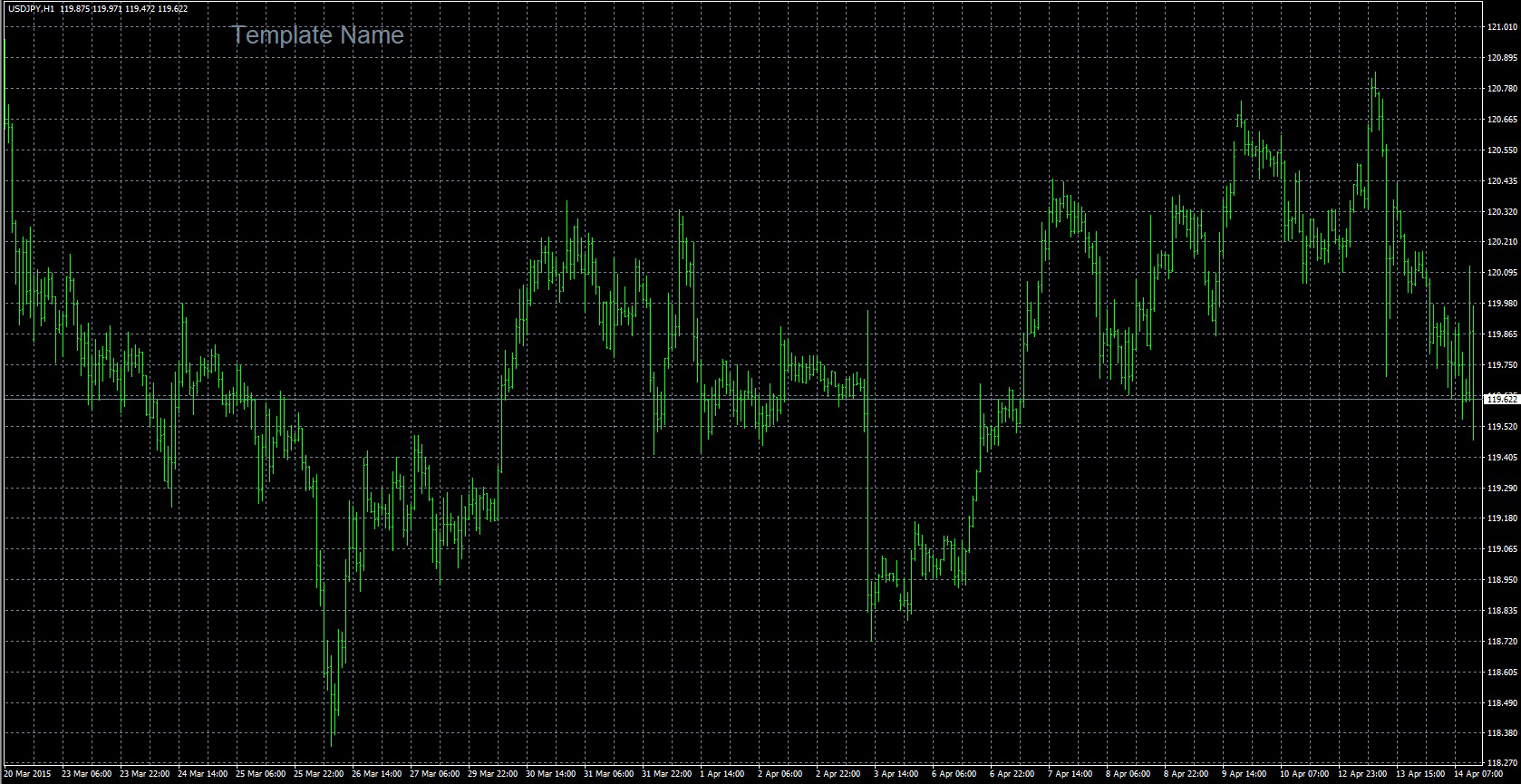1521x784 pixels.
Task: Select the 8 Apr 06:00 time label
Action: click(x=1129, y=775)
